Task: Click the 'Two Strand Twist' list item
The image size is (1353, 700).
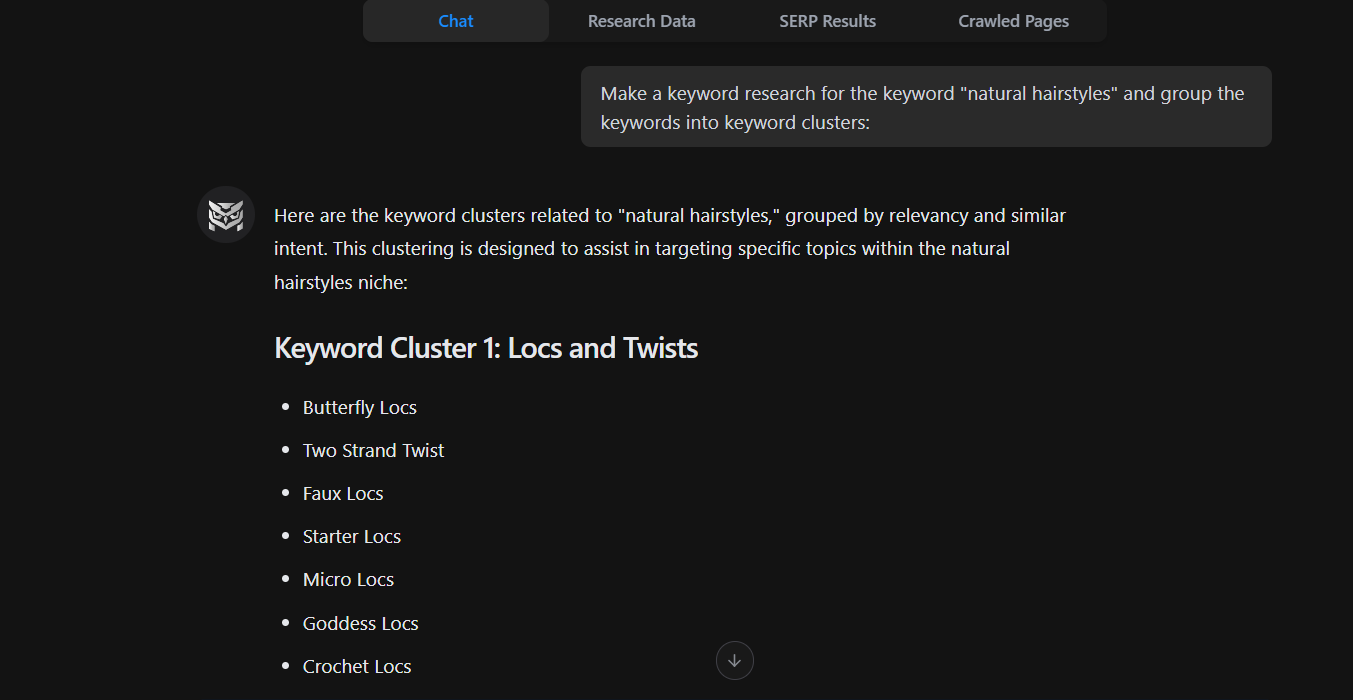Action: tap(373, 450)
